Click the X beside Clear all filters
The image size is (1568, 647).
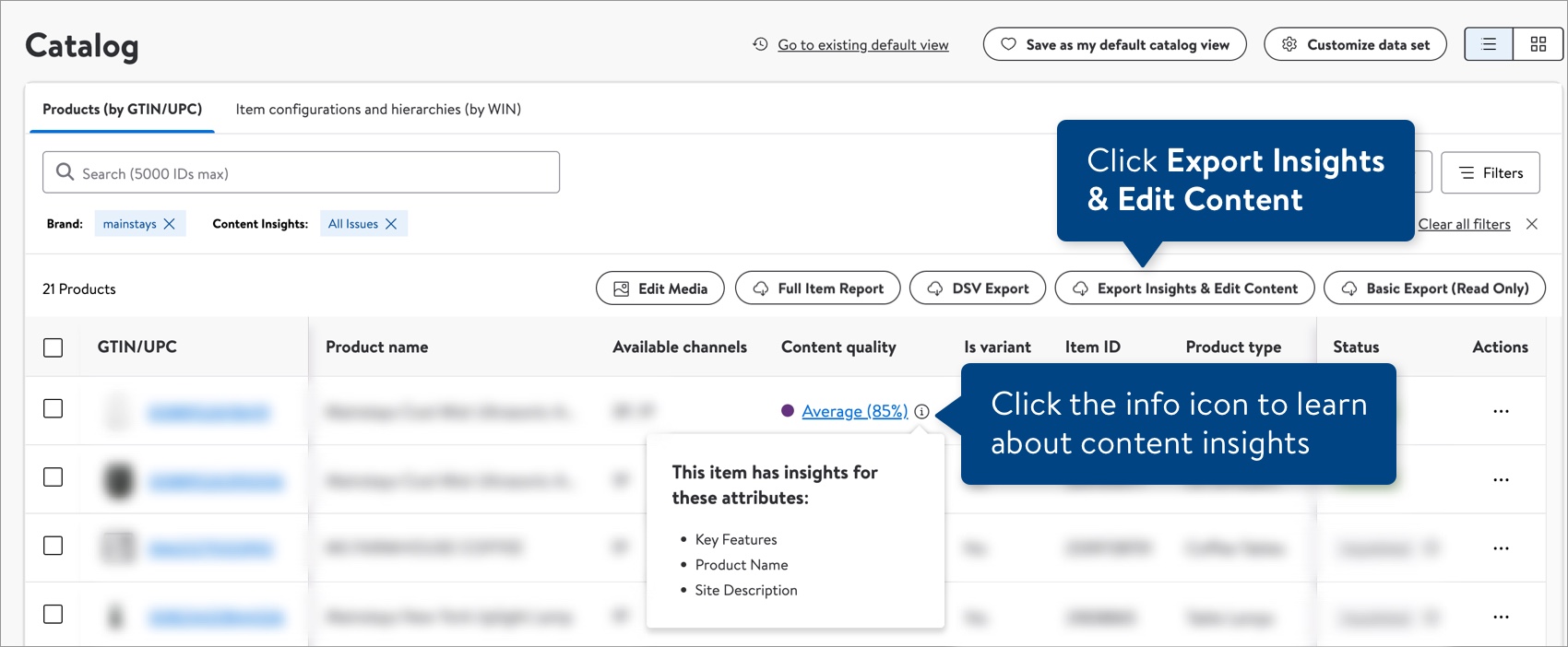(x=1531, y=224)
